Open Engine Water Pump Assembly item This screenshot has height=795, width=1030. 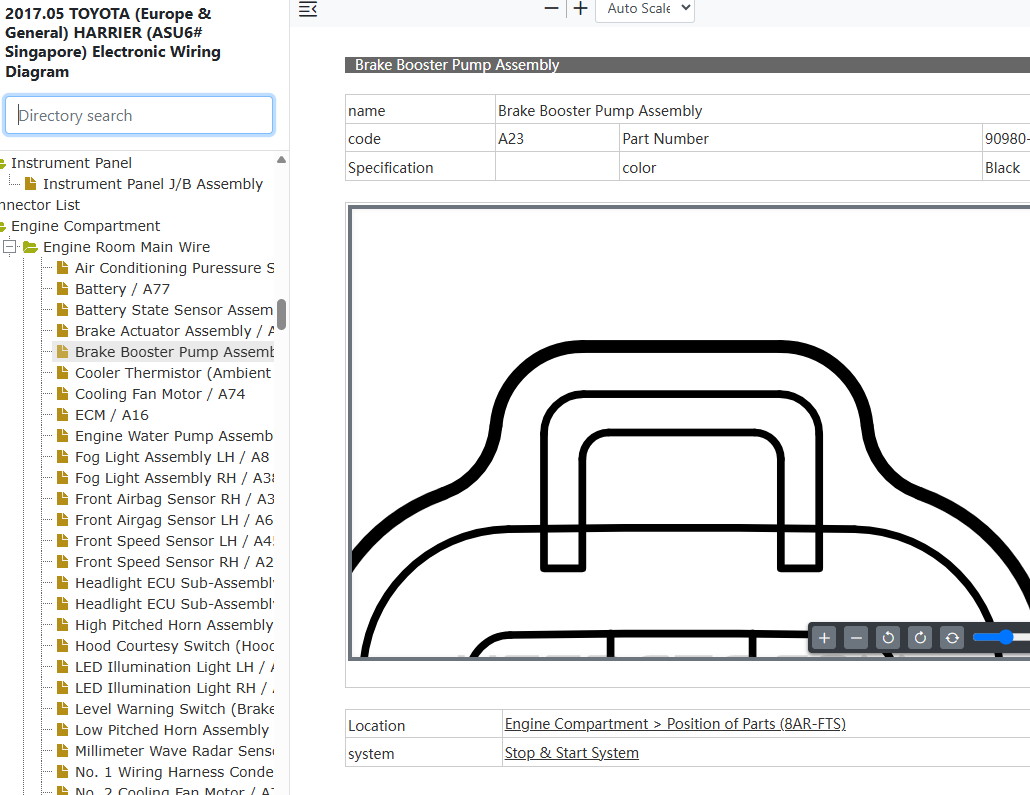pyautogui.click(x=174, y=436)
